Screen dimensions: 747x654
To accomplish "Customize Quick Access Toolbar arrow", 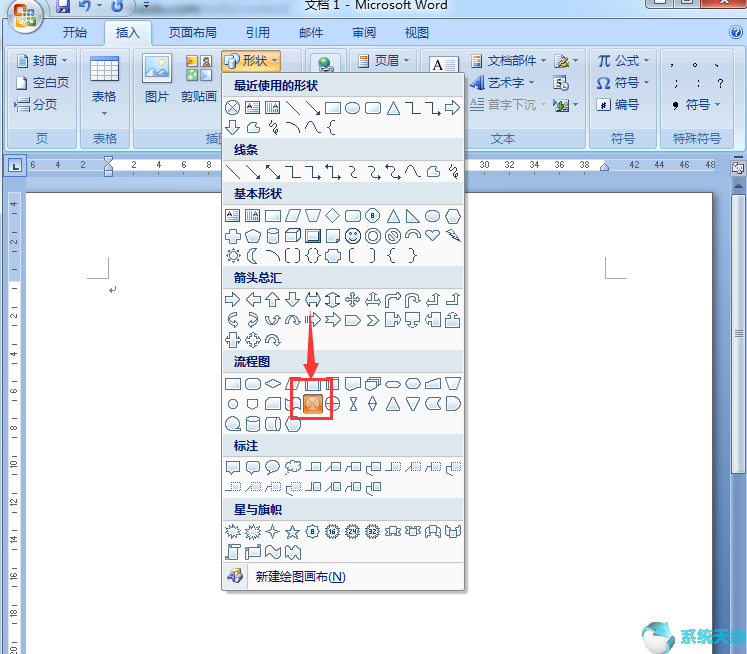I will point(146,6).
